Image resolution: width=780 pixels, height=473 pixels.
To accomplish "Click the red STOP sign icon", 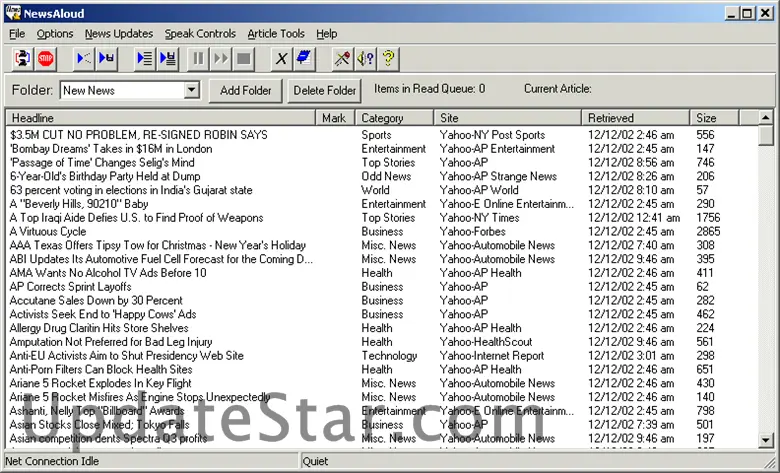I will point(45,59).
